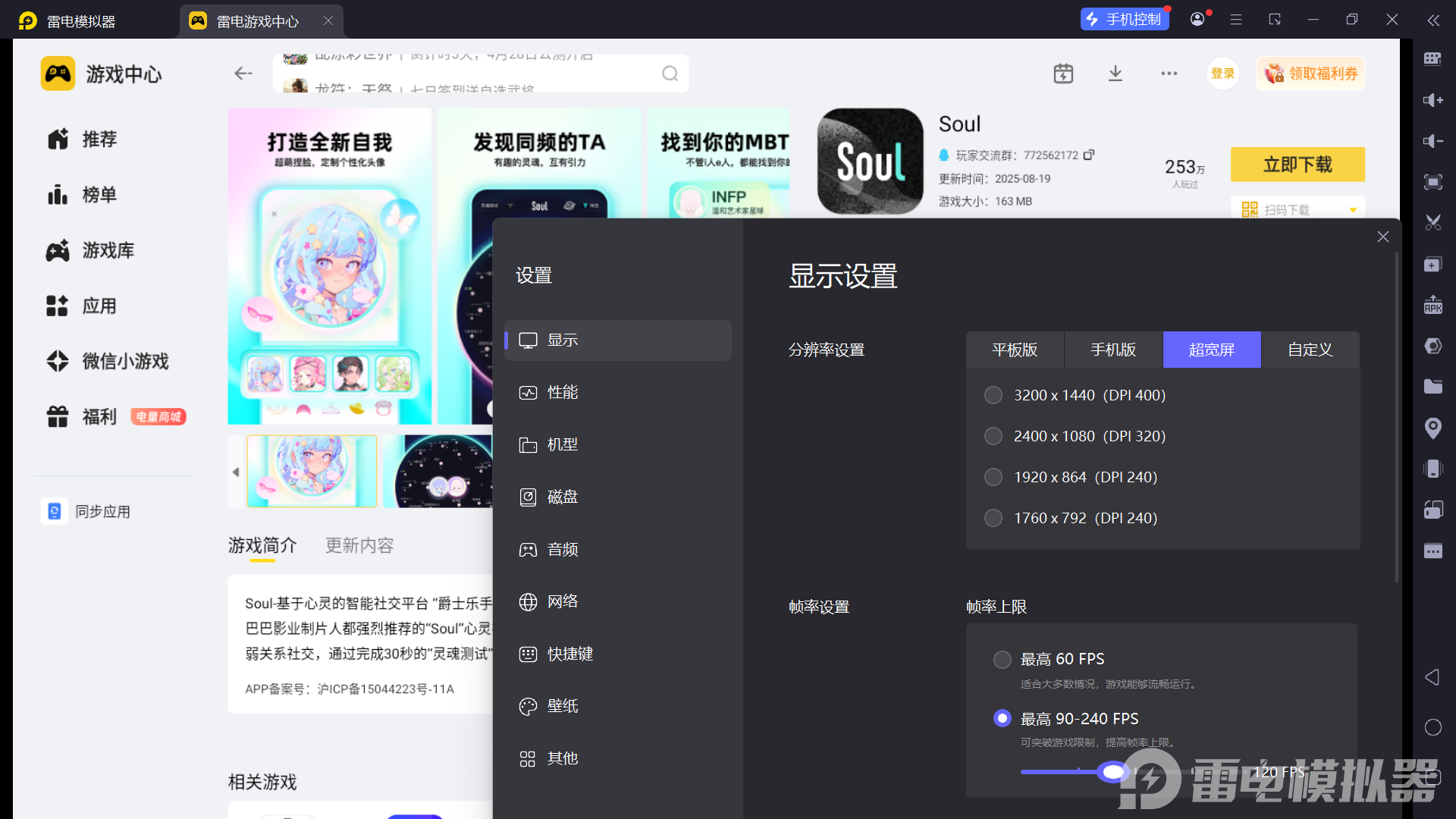This screenshot has width=1456, height=819.
Task: Click the FPS limit slider handle
Action: coord(1113,772)
